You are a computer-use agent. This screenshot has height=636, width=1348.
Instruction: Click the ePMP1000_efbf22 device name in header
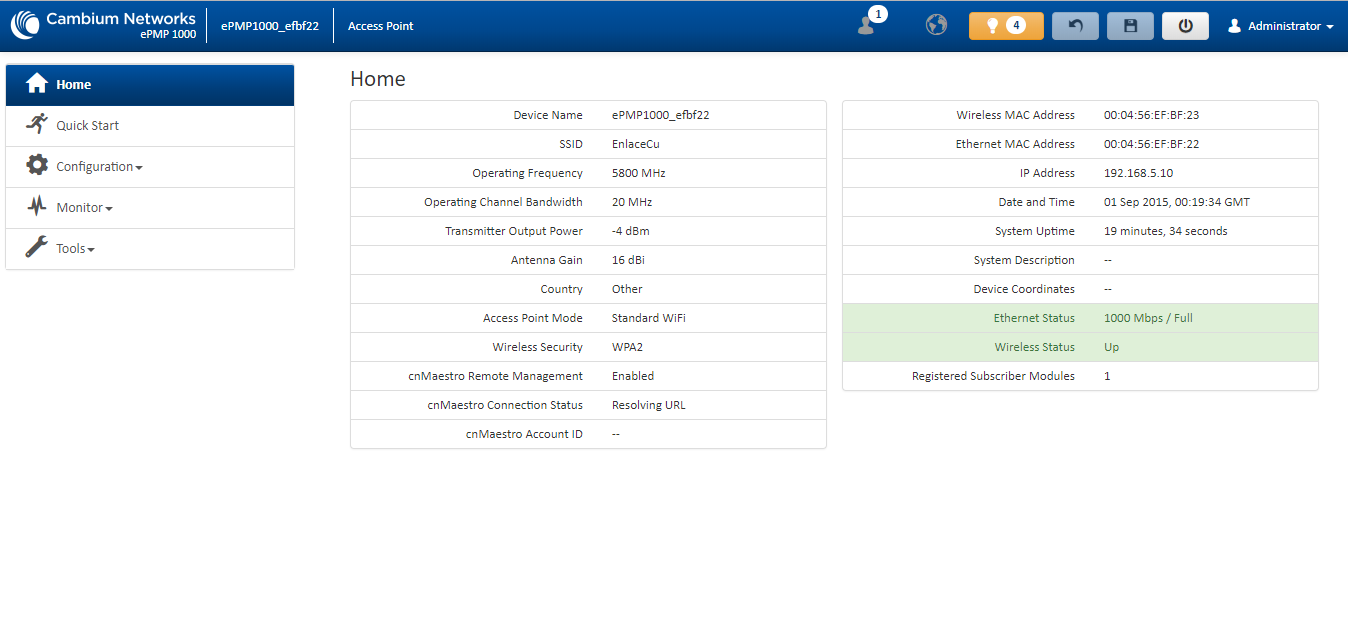270,26
